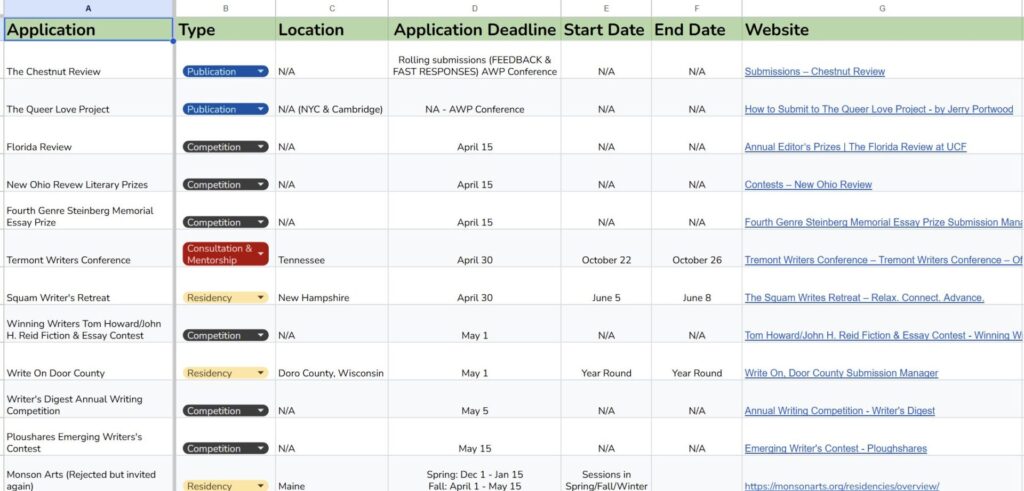
Task: Select the New Hampshire location cell
Action: [x=332, y=287]
